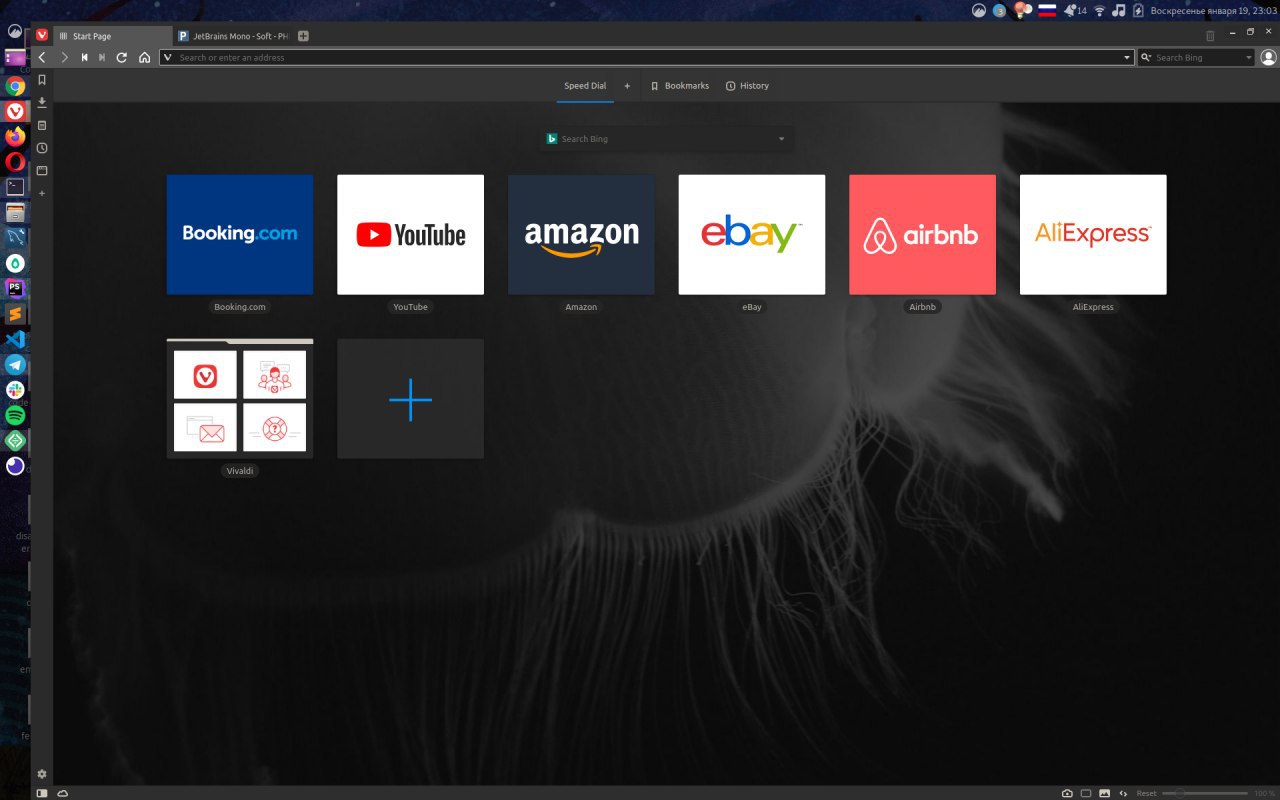1280x800 pixels.
Task: Add a web panel with plus icon
Action: [x=42, y=193]
